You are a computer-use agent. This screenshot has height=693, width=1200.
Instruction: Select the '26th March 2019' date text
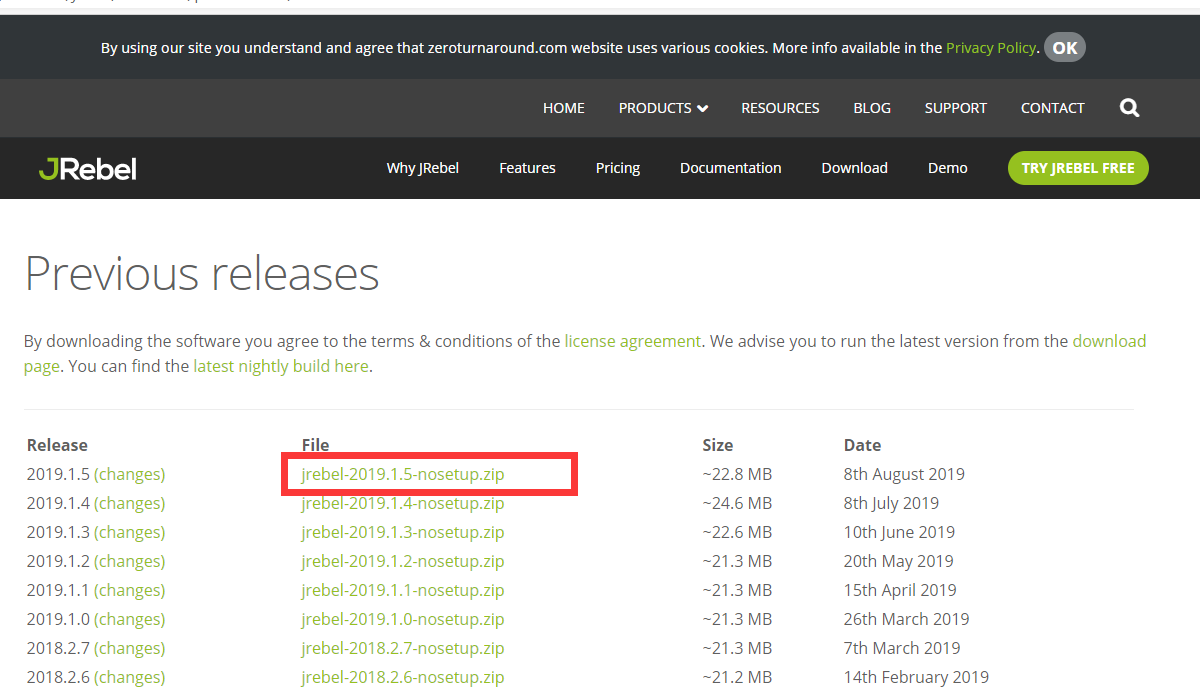[906, 619]
